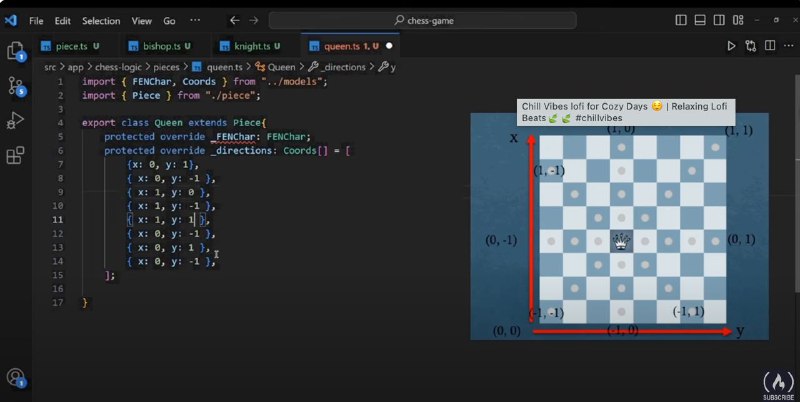Screen dimensions: 800x402
Task: Open the Queen class breadcrumb
Action: pos(276,67)
